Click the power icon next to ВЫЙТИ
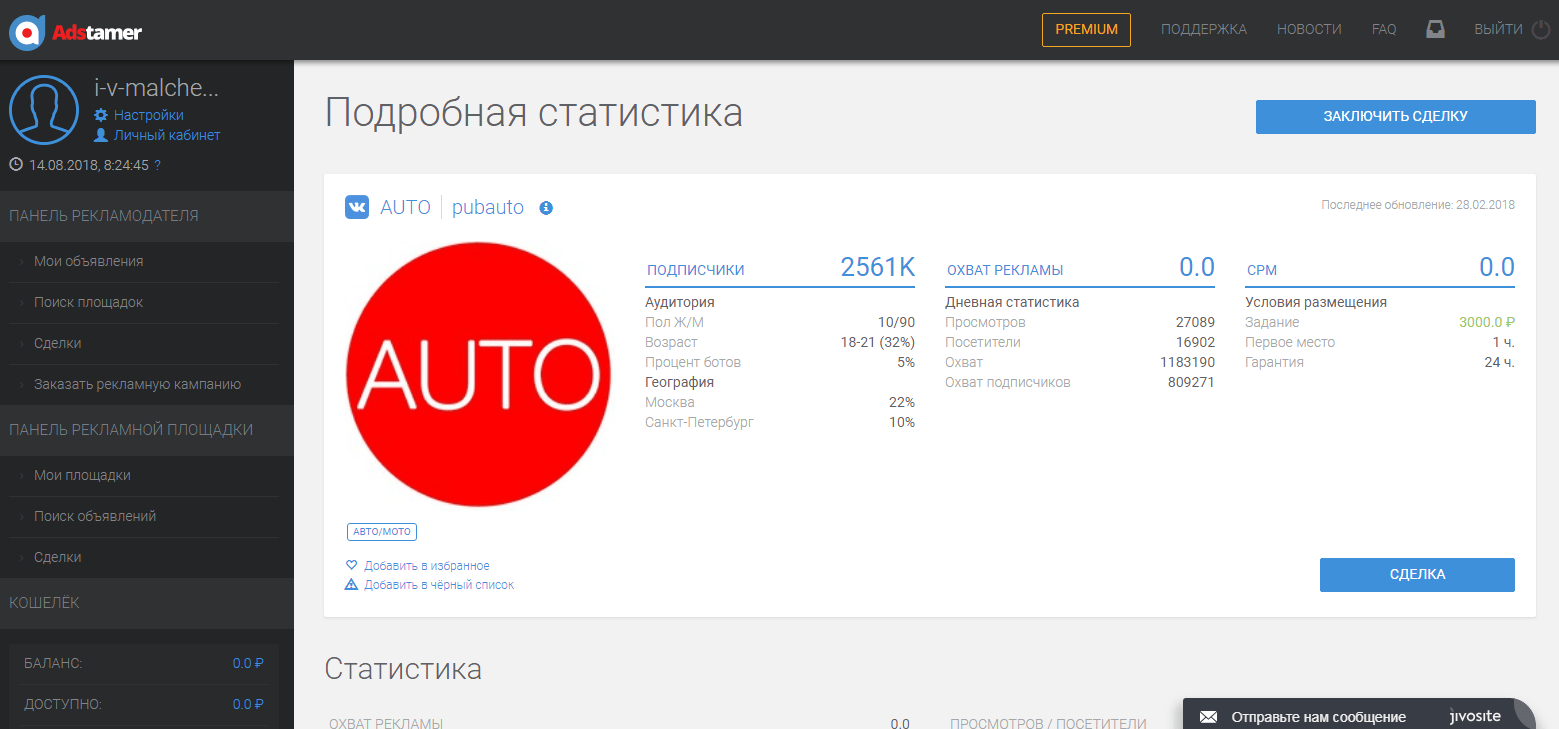 point(1541,29)
